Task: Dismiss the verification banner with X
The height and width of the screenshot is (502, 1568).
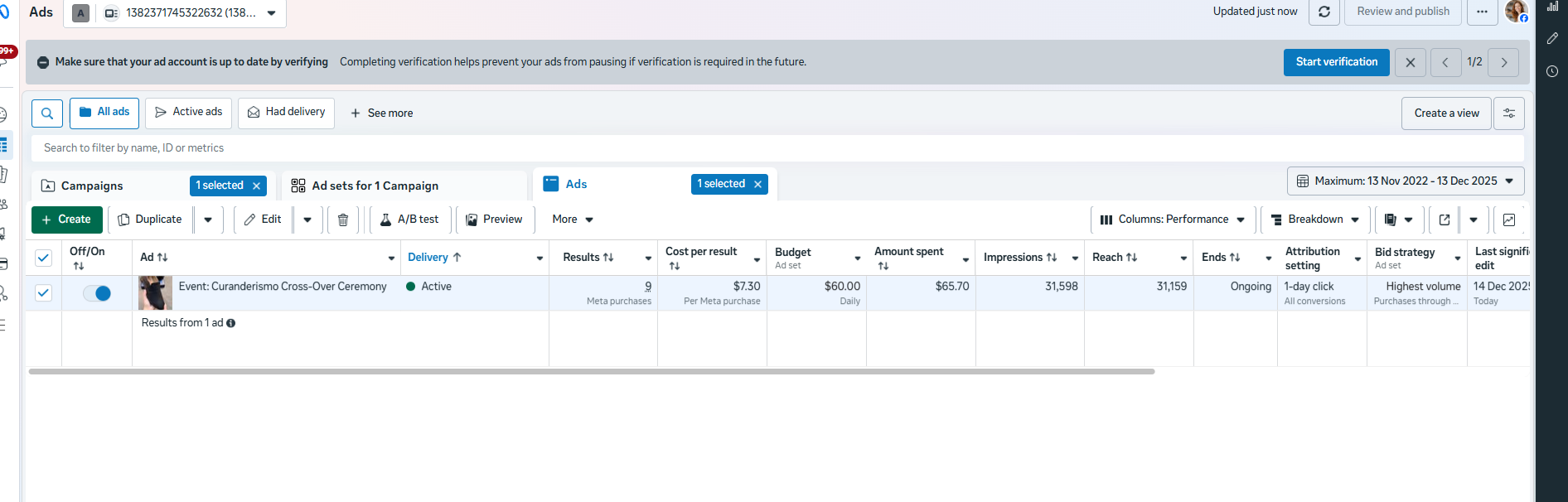Action: coord(1410,62)
